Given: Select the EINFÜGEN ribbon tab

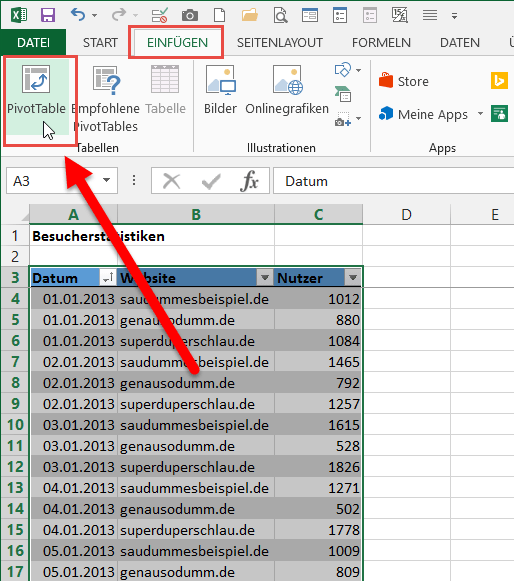Looking at the screenshot, I should (x=177, y=43).
